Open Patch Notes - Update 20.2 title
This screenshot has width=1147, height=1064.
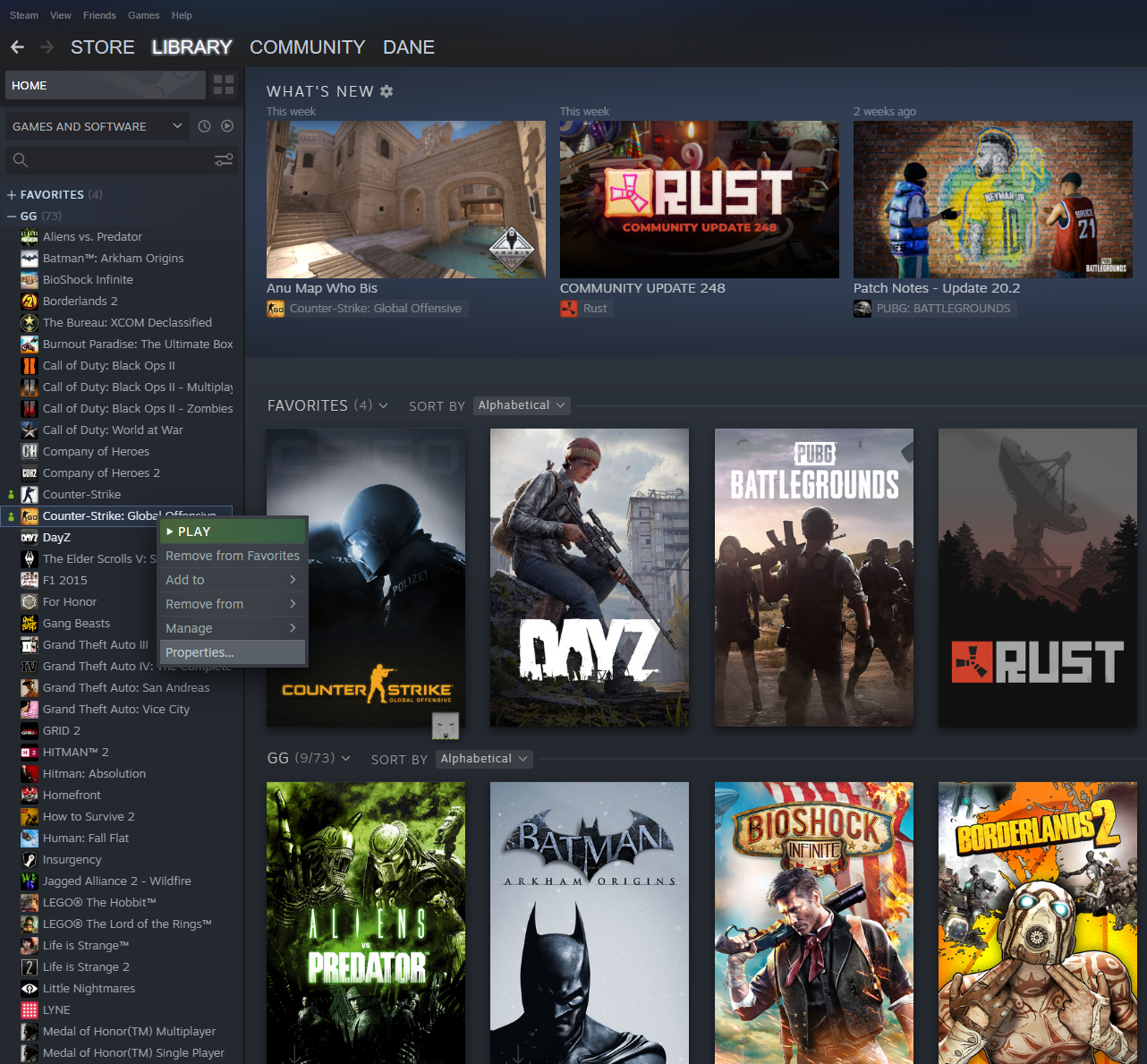937,288
